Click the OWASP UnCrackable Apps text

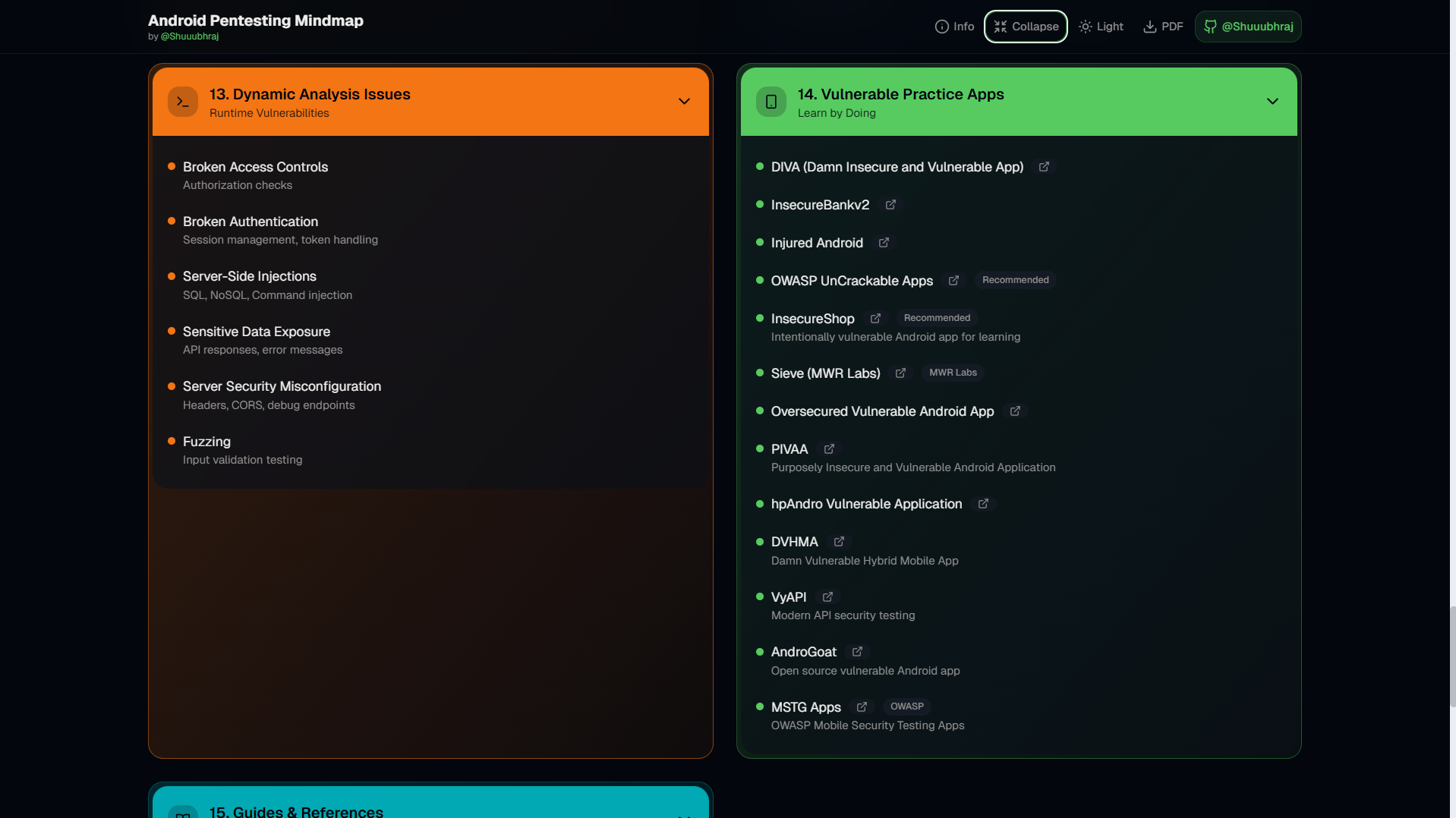point(852,281)
